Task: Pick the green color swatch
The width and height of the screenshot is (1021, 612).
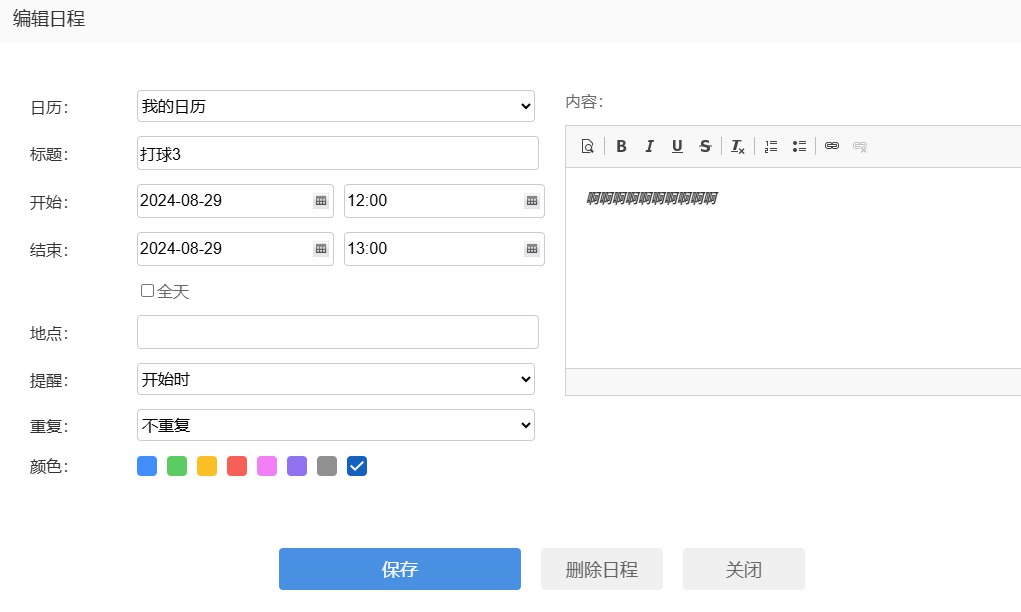Action: click(x=177, y=466)
